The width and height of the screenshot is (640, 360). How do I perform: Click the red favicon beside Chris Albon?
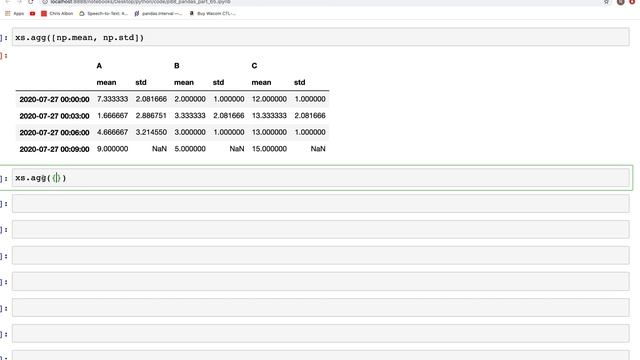(44, 13)
